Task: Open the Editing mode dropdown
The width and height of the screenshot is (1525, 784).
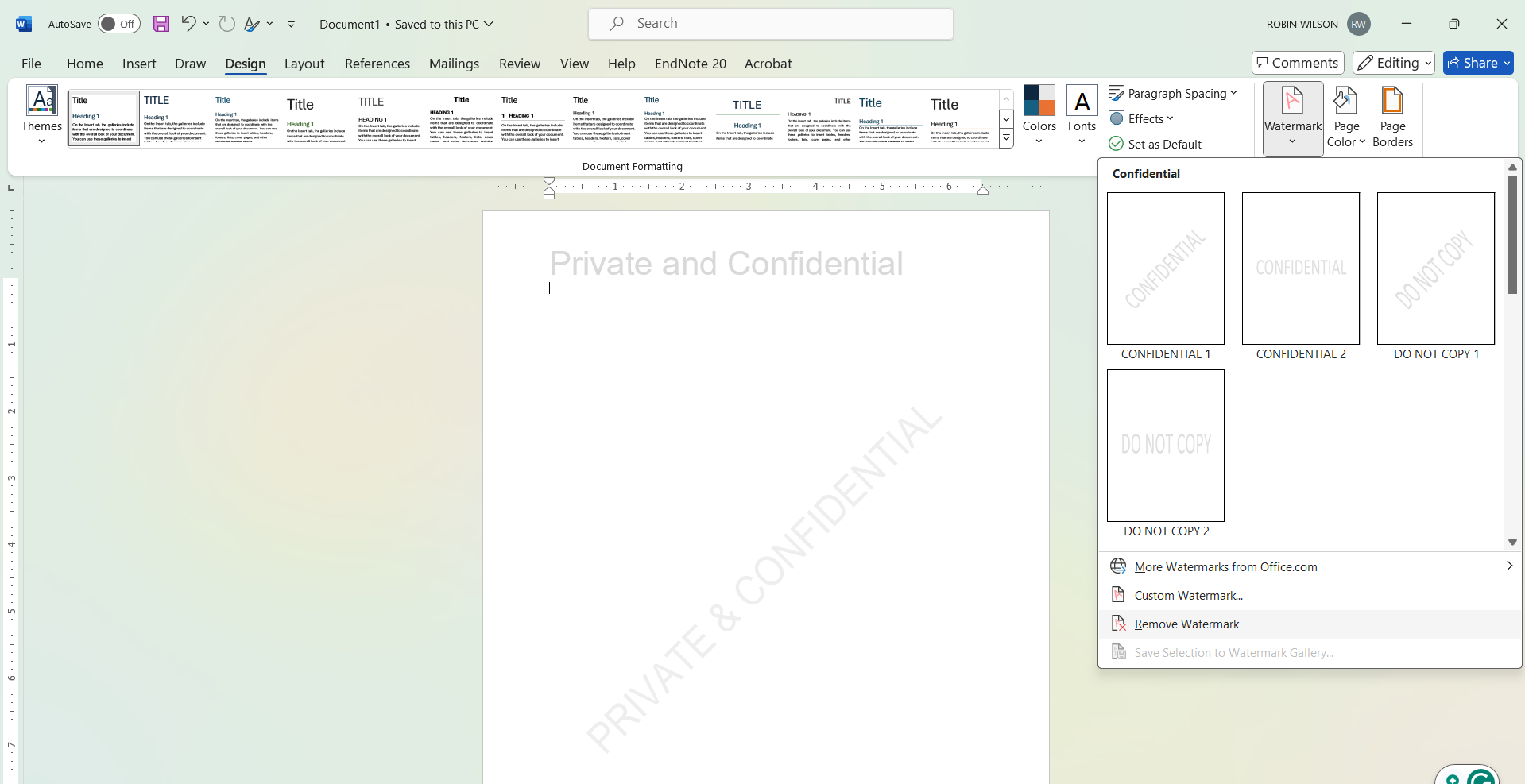Action: (1393, 63)
